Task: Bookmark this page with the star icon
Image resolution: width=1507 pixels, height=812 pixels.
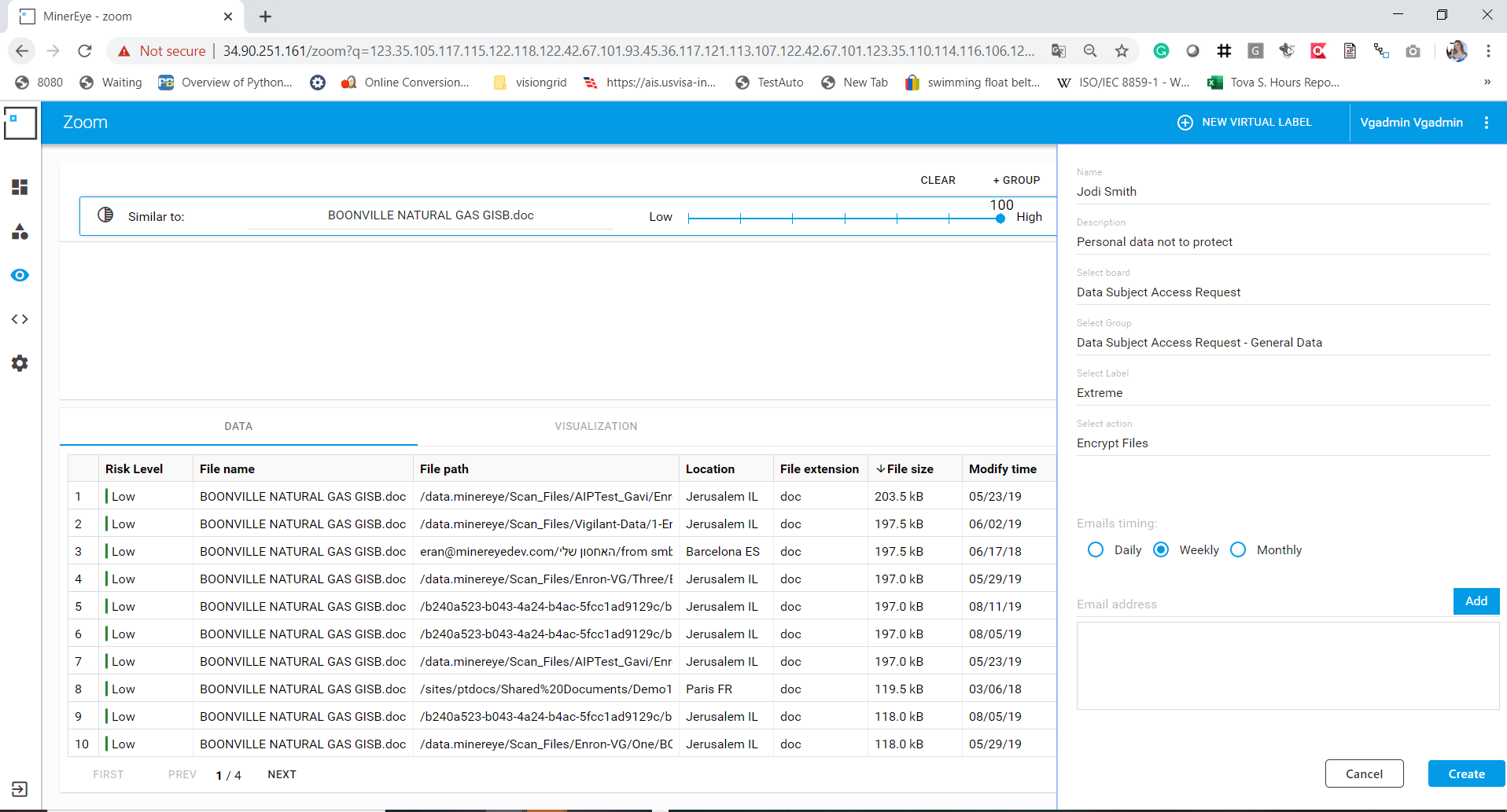Action: (1122, 51)
